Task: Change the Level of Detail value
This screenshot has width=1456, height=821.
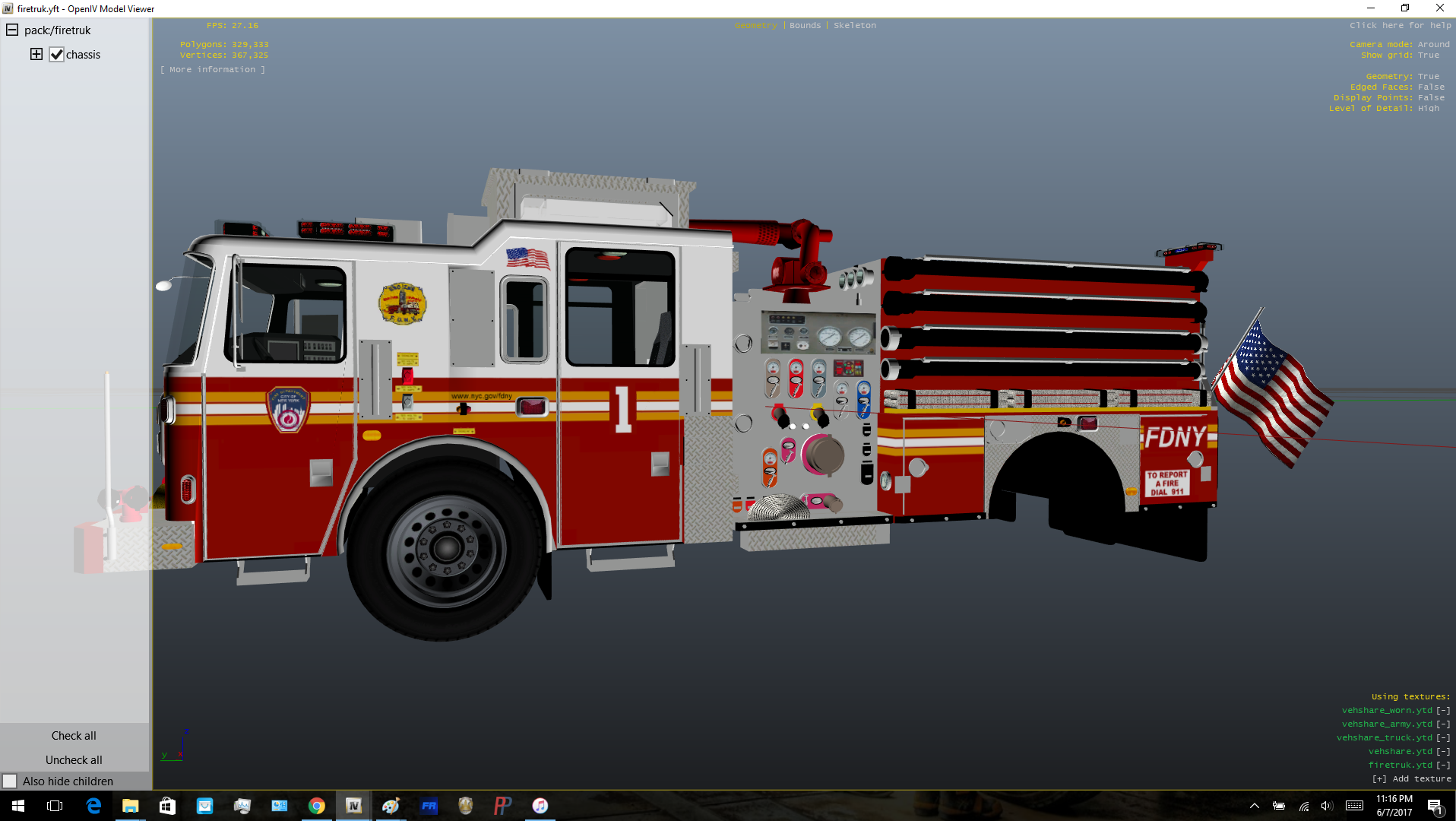Action: (1428, 108)
